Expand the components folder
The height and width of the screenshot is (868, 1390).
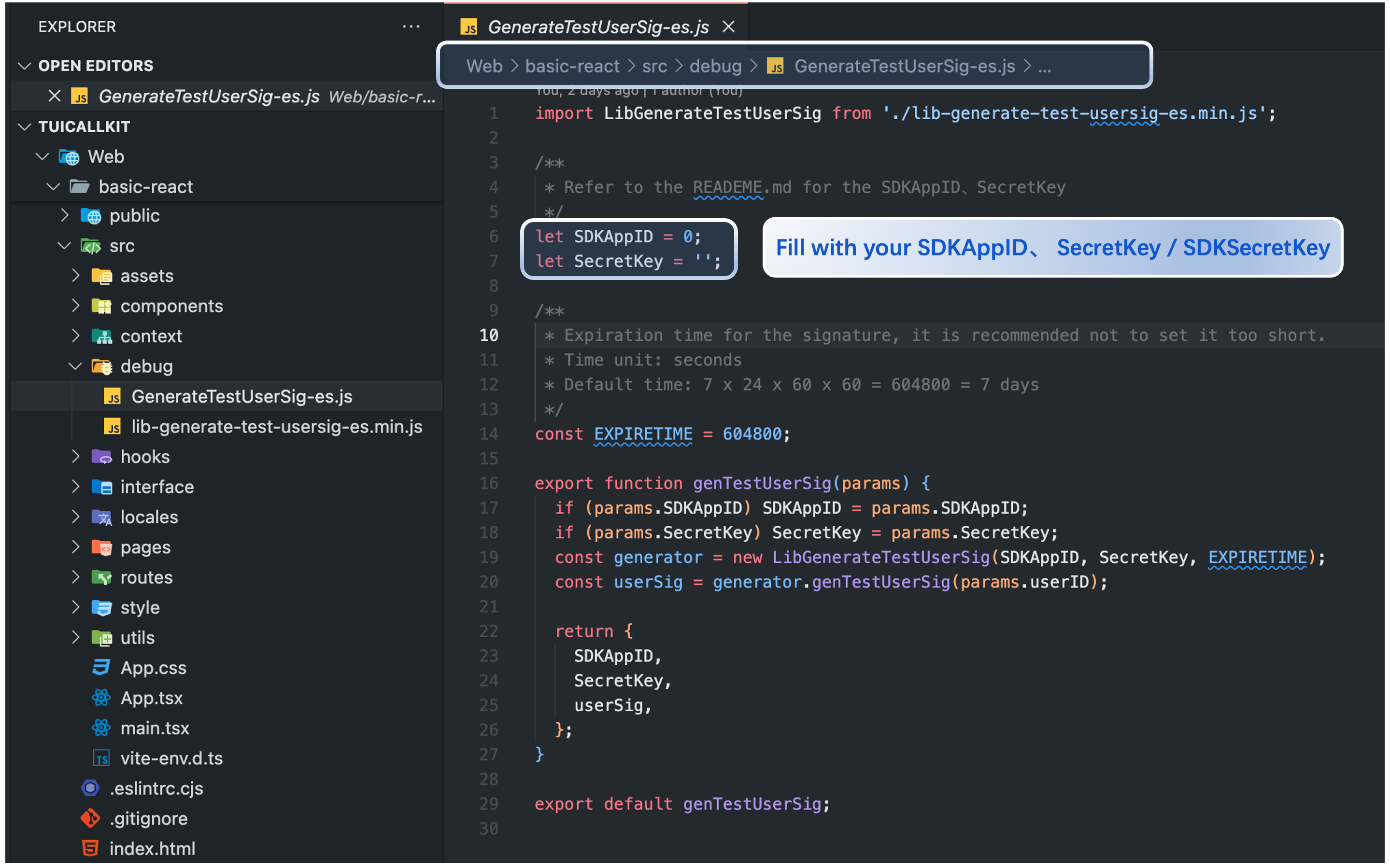tap(75, 306)
